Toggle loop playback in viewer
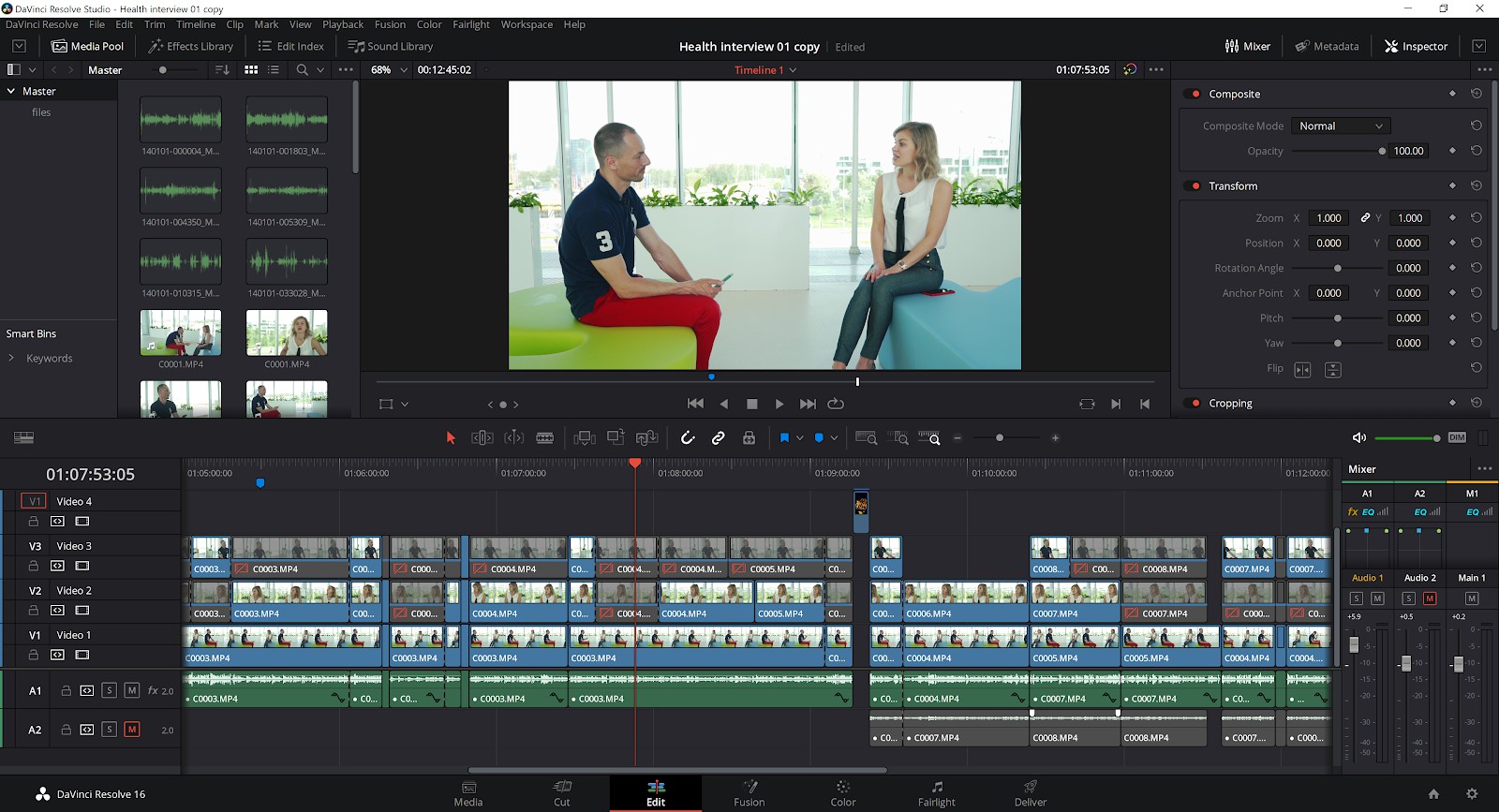Screen dimensions: 1499x812 (836, 404)
